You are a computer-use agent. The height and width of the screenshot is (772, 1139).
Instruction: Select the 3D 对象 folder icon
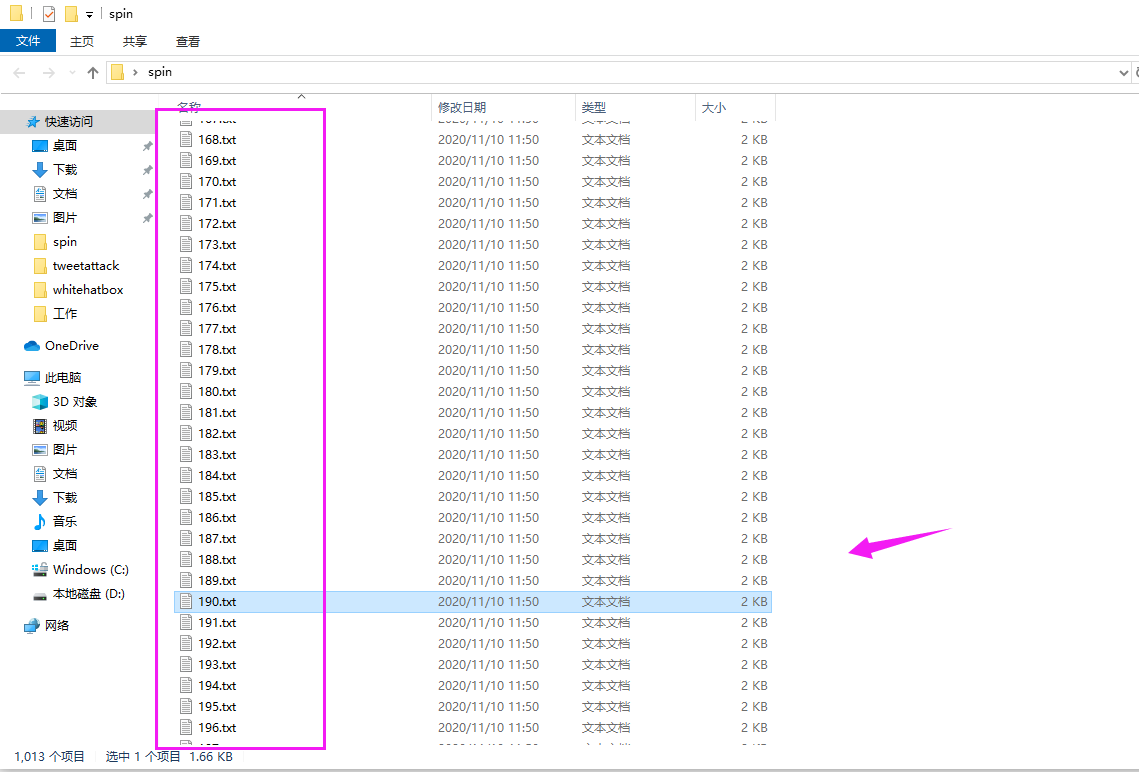[x=40, y=402]
